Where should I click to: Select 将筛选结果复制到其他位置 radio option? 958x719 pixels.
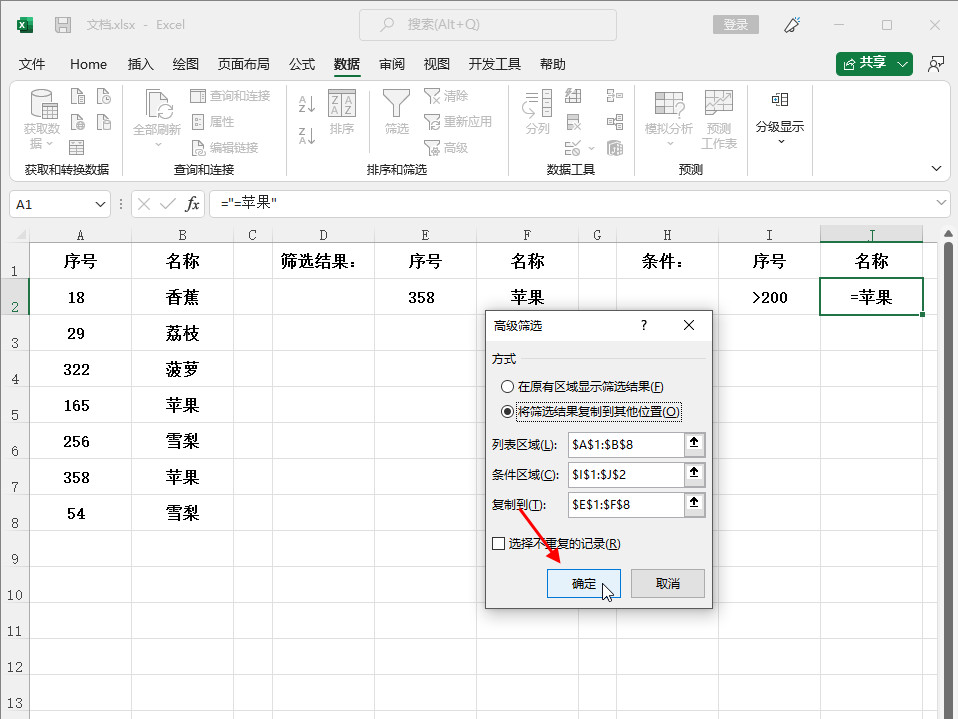[507, 411]
